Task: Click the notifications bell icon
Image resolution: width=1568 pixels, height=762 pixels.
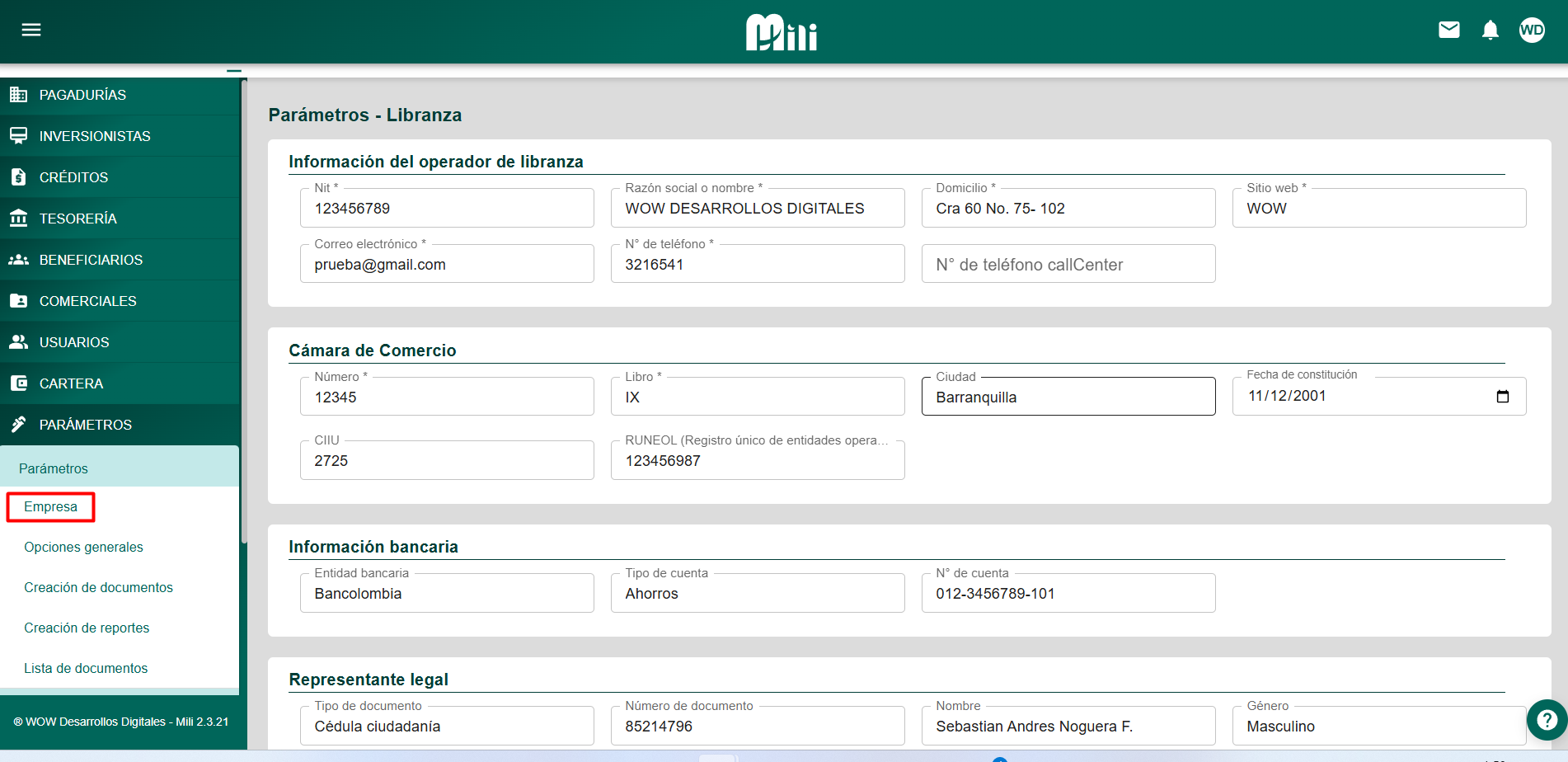Action: point(1490,31)
